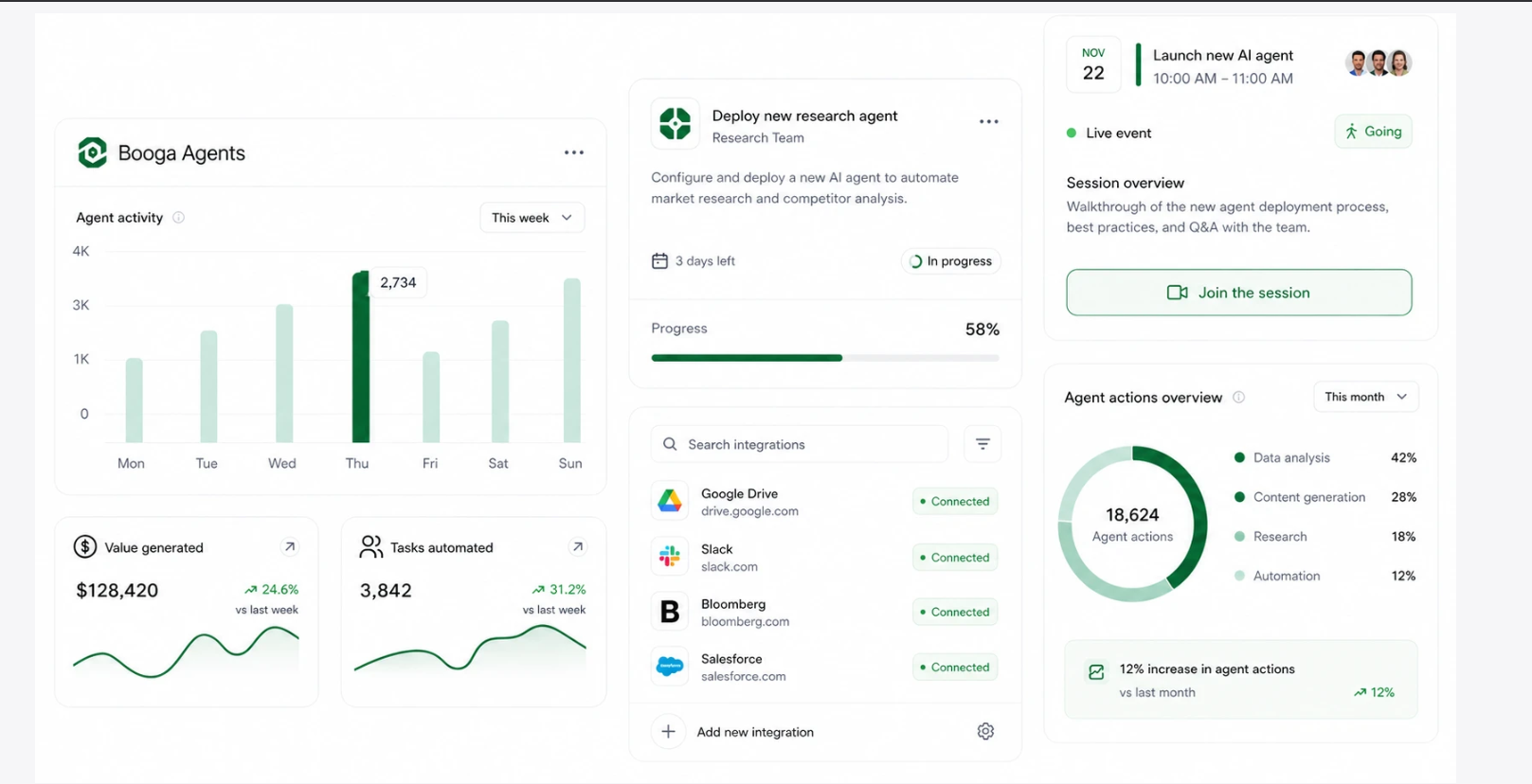This screenshot has width=1532, height=784.
Task: Click the Bloomberg integration row
Action: (824, 612)
